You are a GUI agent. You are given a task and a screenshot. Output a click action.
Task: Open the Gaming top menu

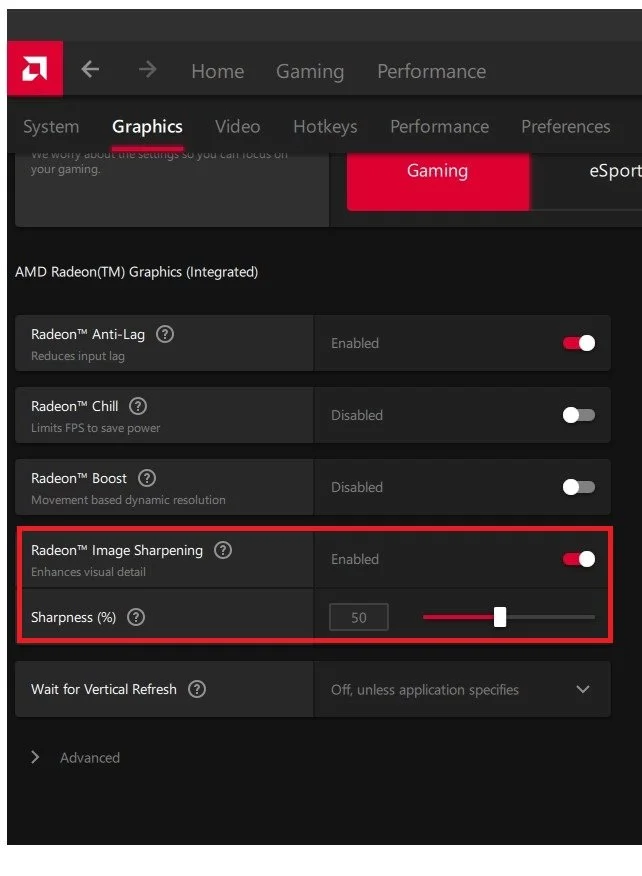310,72
